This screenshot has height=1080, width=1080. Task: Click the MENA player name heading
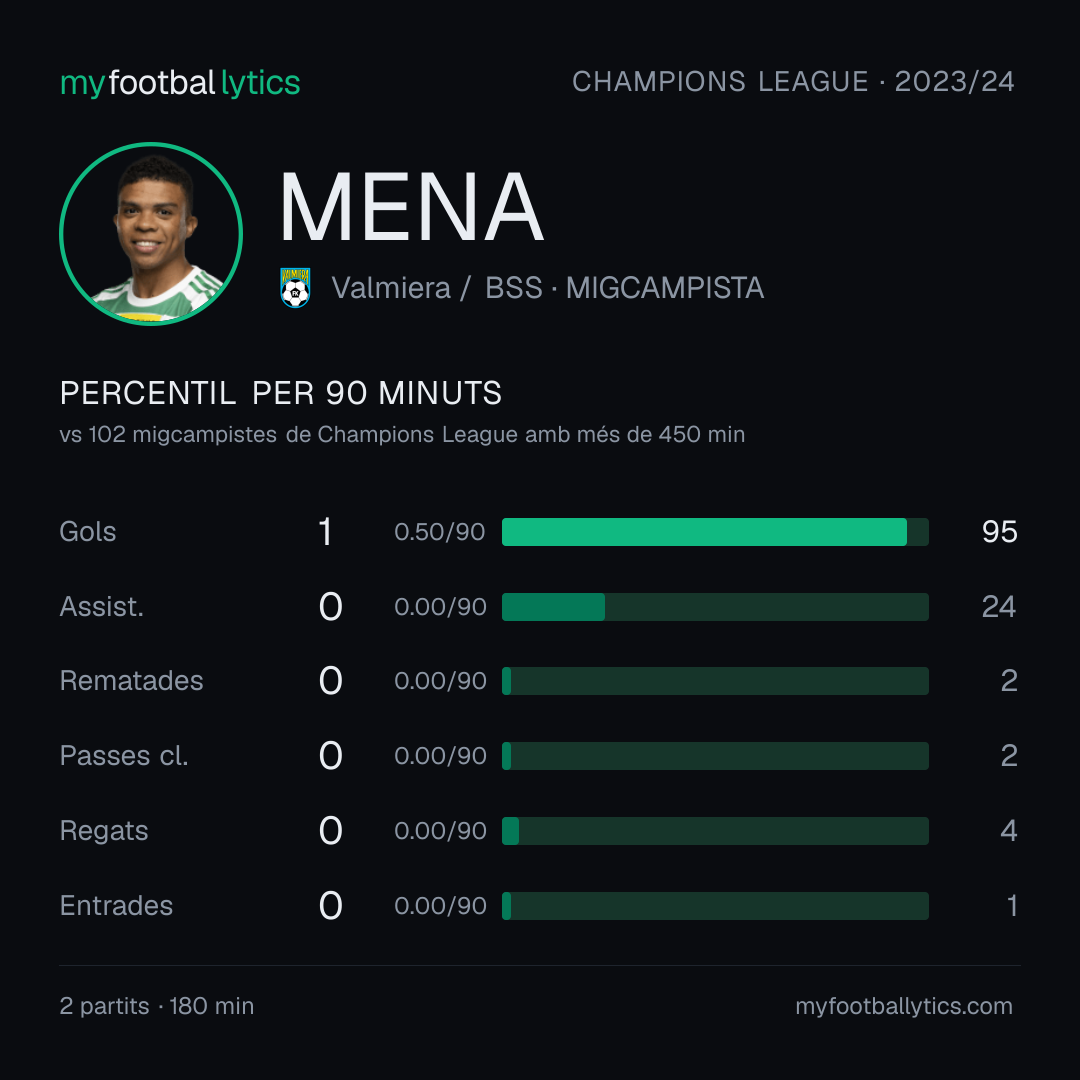pos(411,207)
